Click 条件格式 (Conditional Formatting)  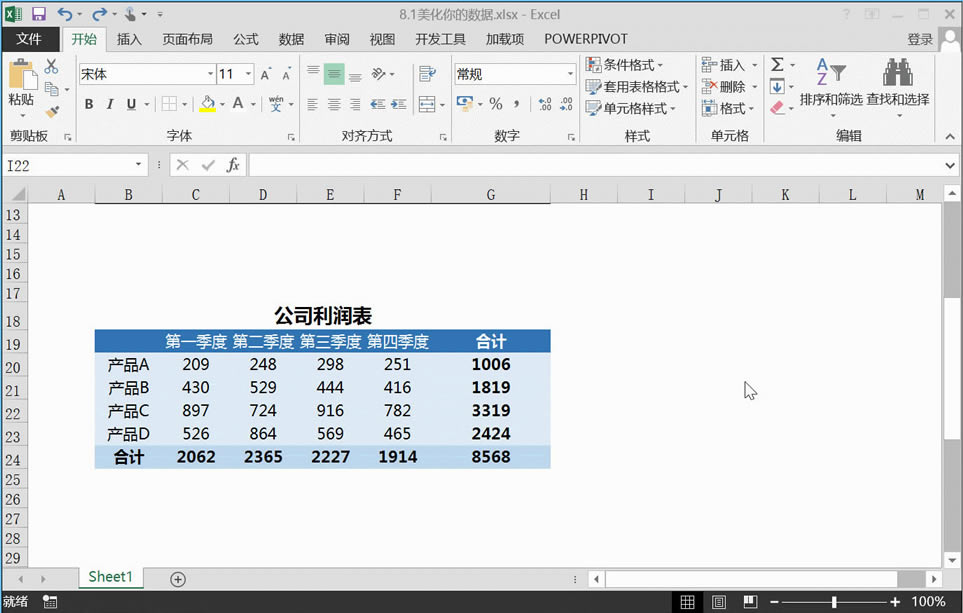(x=627, y=63)
